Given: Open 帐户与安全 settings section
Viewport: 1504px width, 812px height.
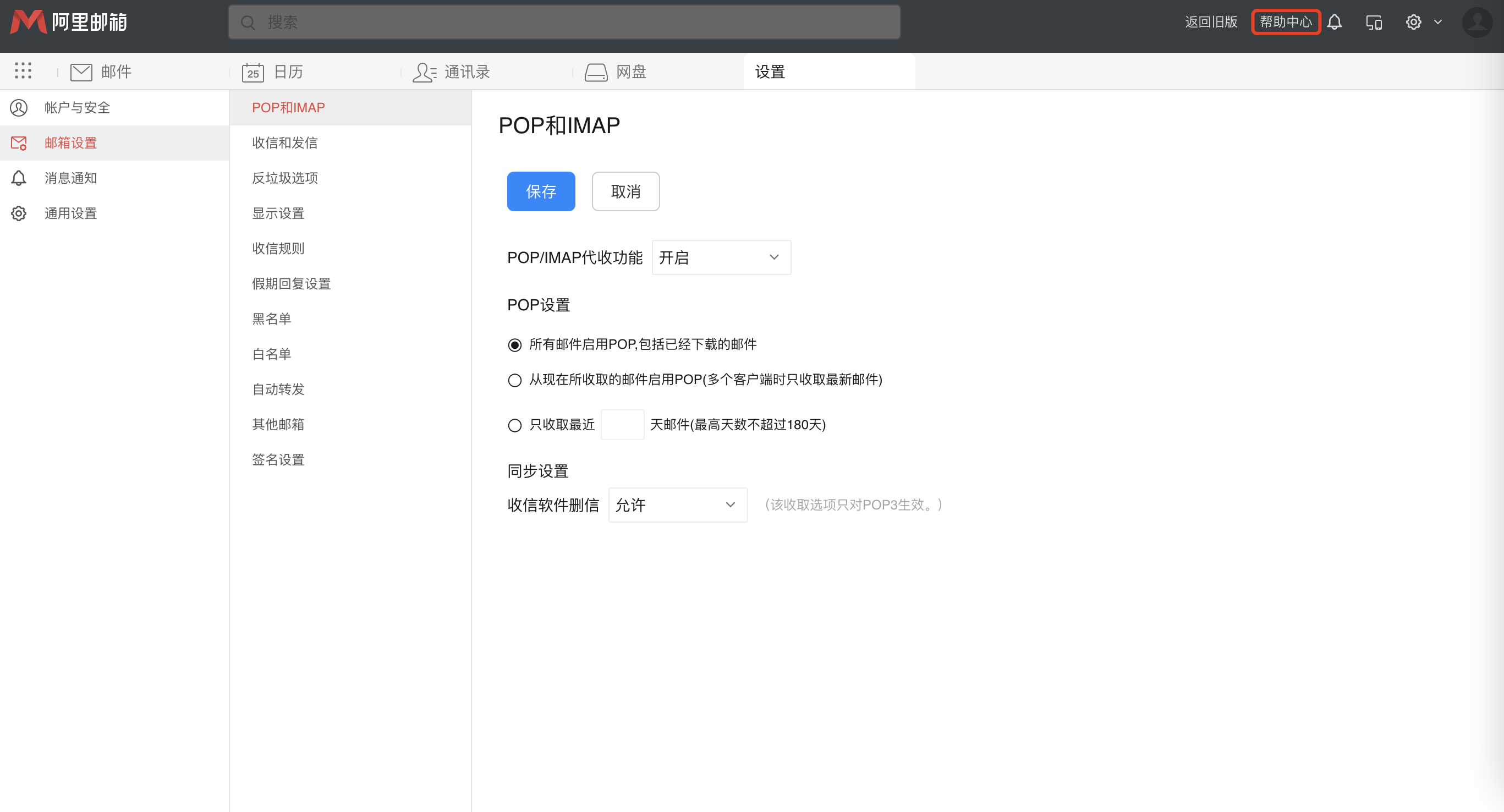Looking at the screenshot, I should click(114, 107).
